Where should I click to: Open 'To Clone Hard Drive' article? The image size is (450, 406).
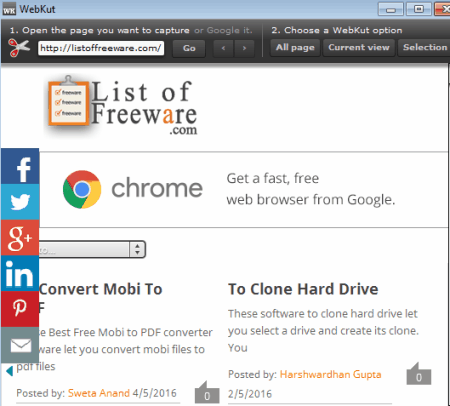303,289
